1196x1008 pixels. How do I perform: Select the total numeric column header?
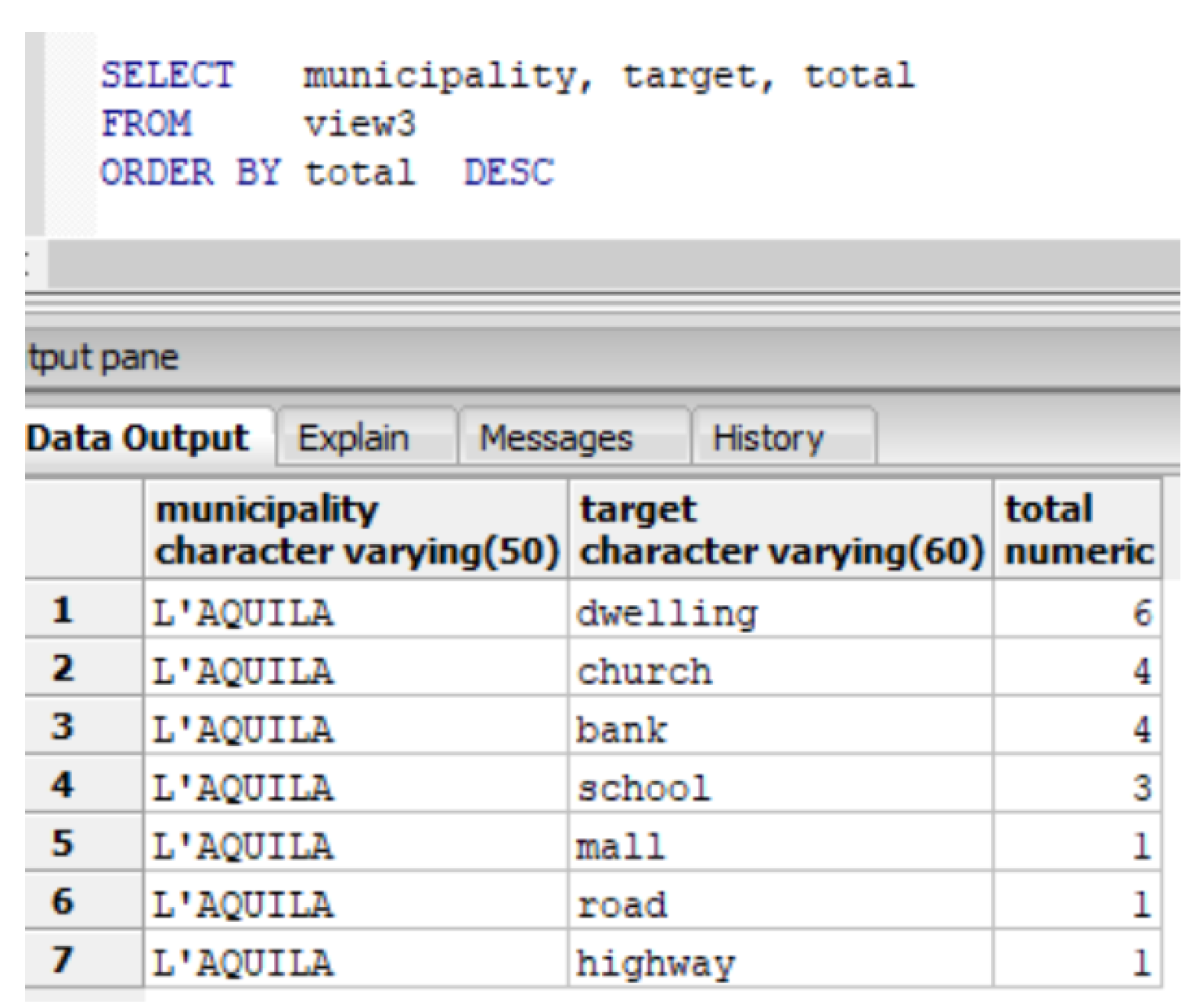point(1078,531)
